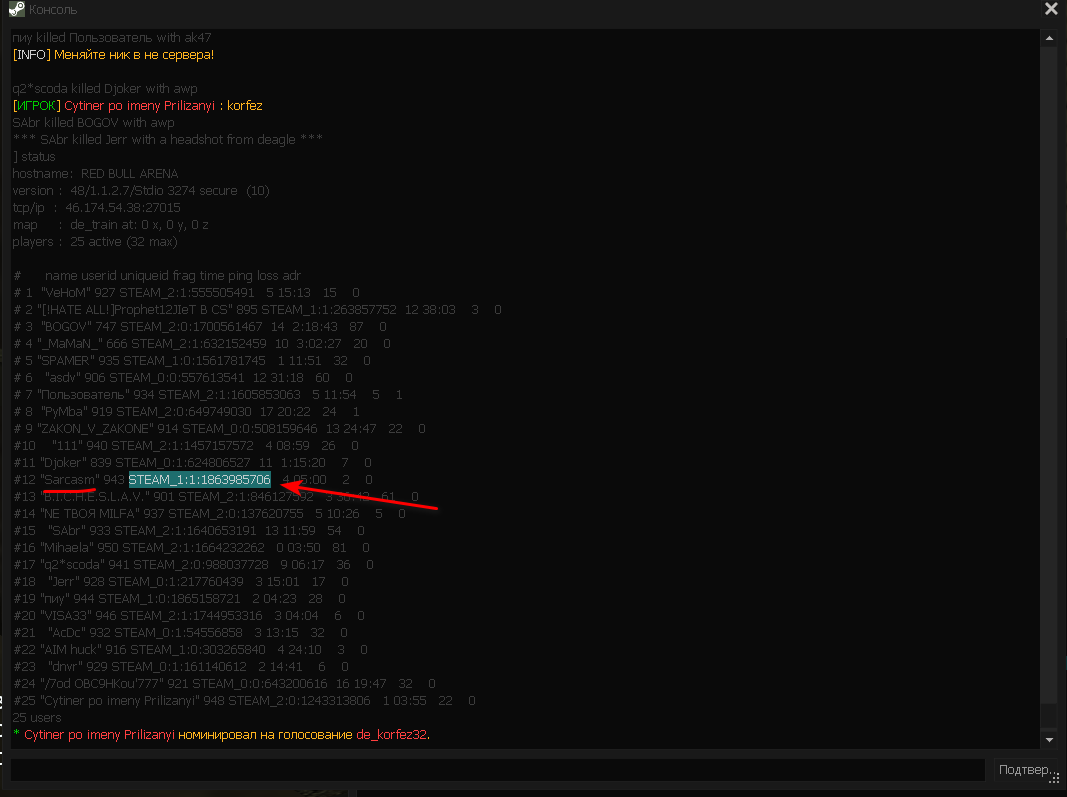Click the yellow INFO message line
Screen dimensions: 1067x797
point(113,54)
